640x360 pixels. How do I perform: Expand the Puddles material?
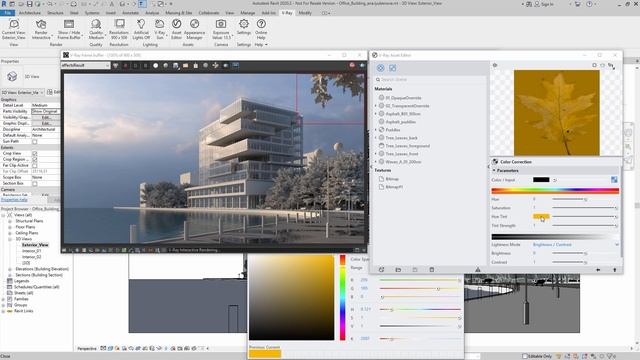point(376,130)
